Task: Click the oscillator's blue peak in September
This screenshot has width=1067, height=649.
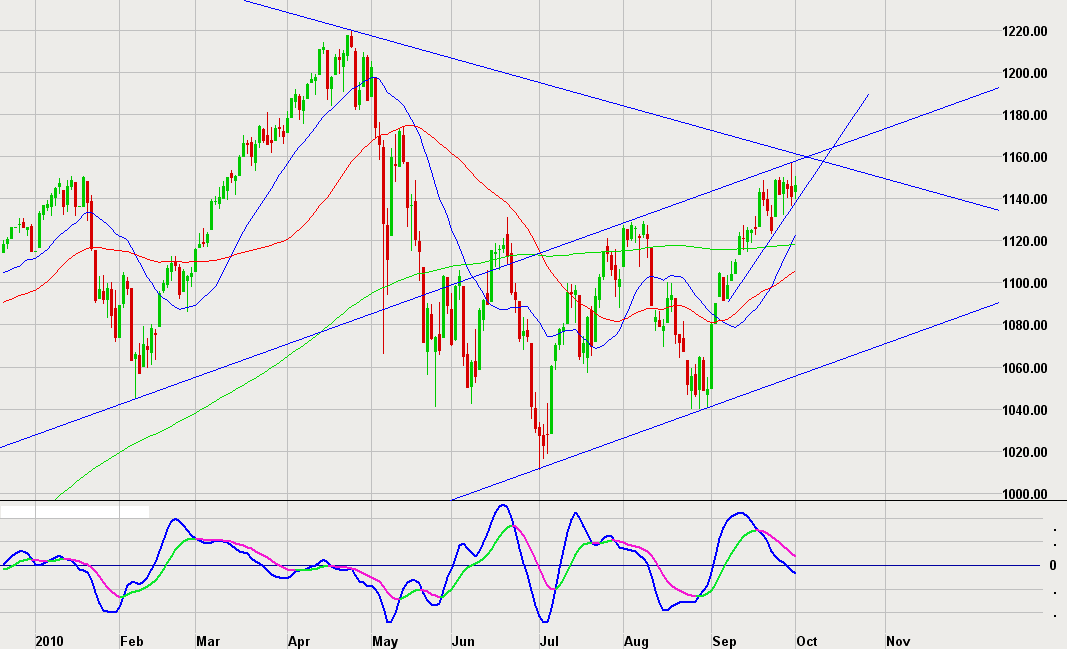Action: point(739,513)
